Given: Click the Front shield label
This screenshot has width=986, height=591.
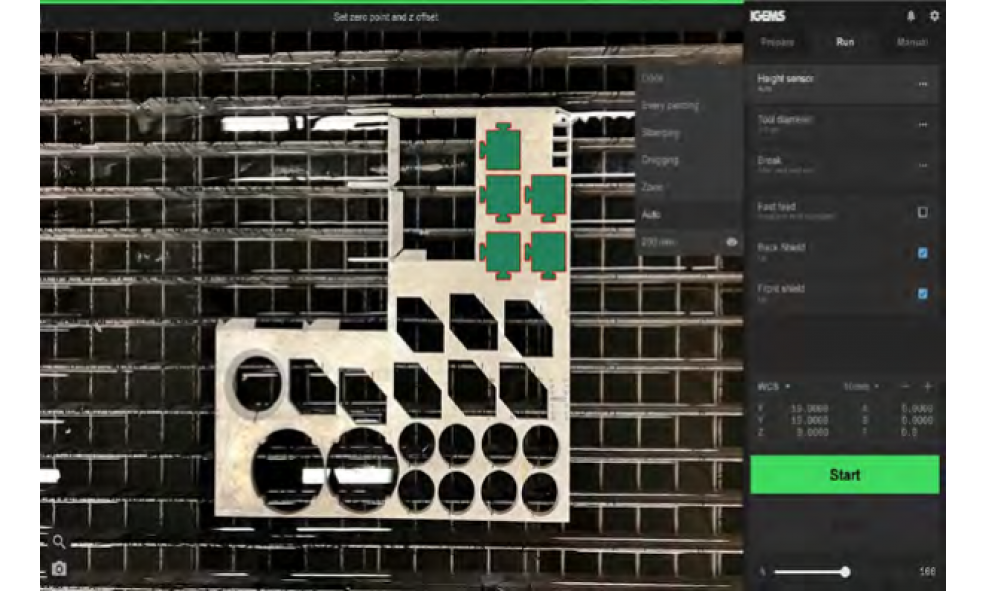Looking at the screenshot, I should click(x=780, y=288).
